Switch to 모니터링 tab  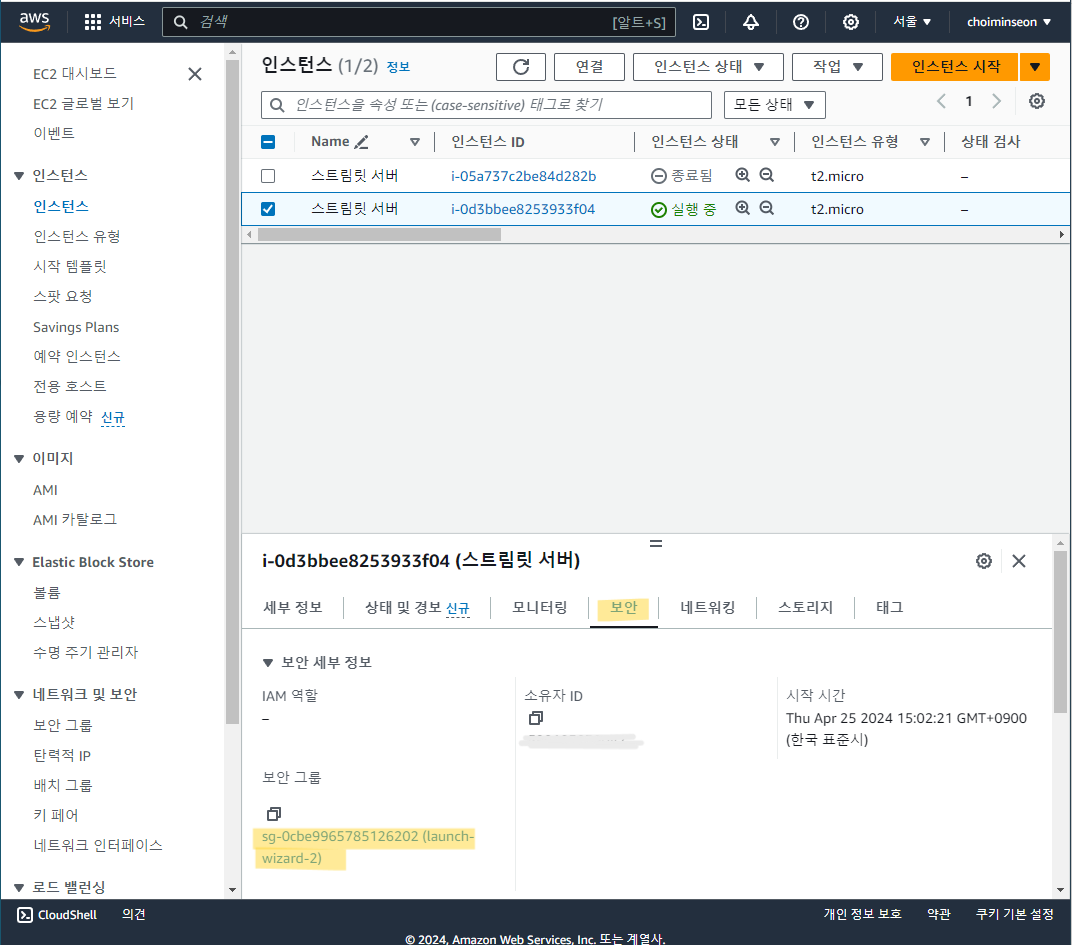(x=539, y=607)
